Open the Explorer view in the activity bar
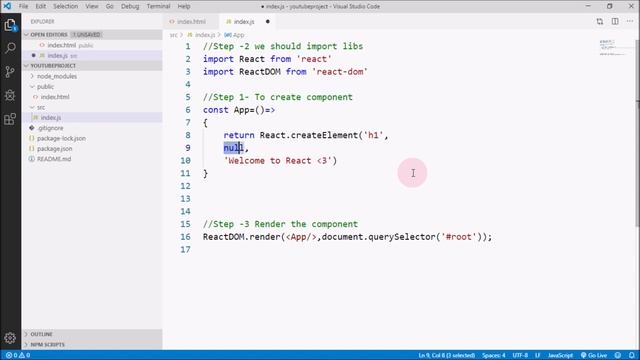The width and height of the screenshot is (640, 360). 10,25
